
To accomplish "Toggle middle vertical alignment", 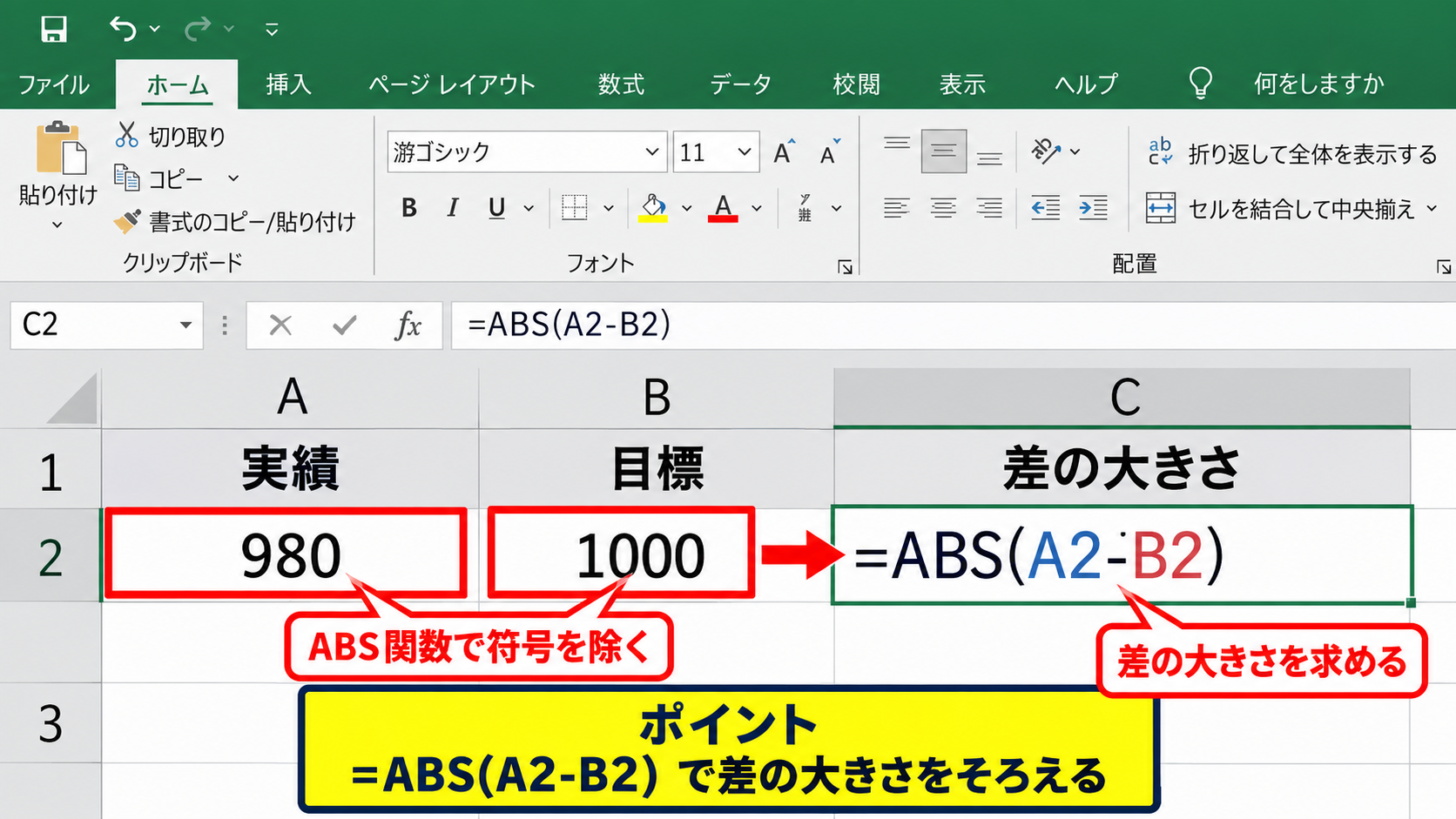I will (944, 151).
